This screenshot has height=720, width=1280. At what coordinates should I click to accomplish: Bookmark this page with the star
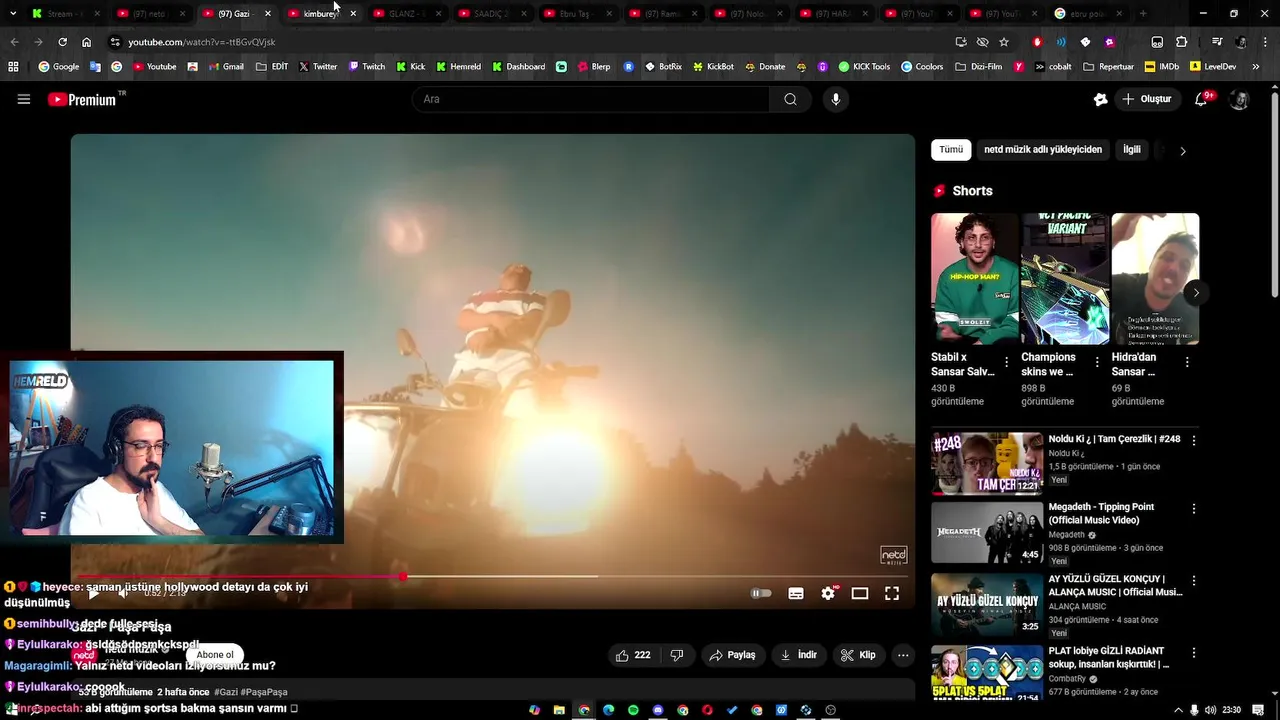(x=1004, y=42)
